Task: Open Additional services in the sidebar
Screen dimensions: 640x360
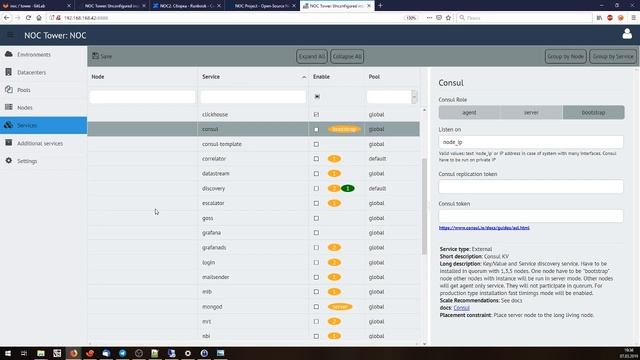Action: pos(43,143)
